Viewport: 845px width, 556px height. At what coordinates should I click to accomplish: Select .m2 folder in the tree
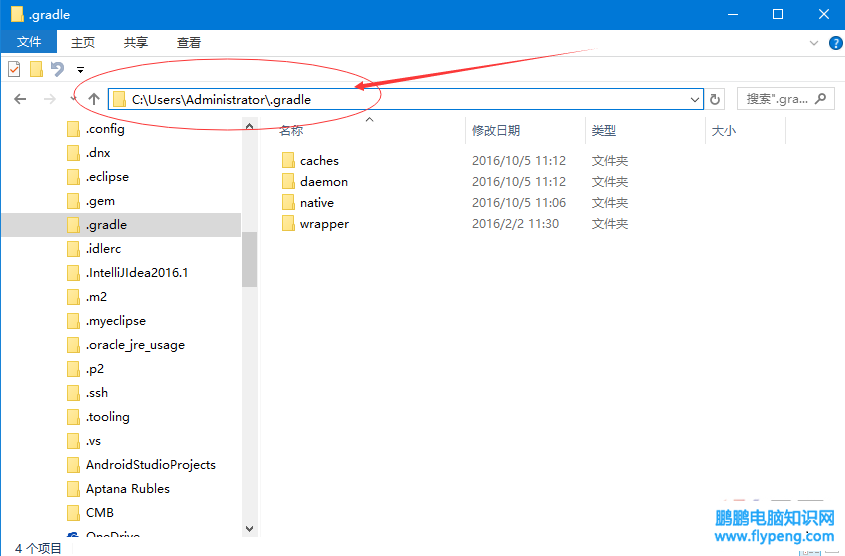pyautogui.click(x=96, y=297)
